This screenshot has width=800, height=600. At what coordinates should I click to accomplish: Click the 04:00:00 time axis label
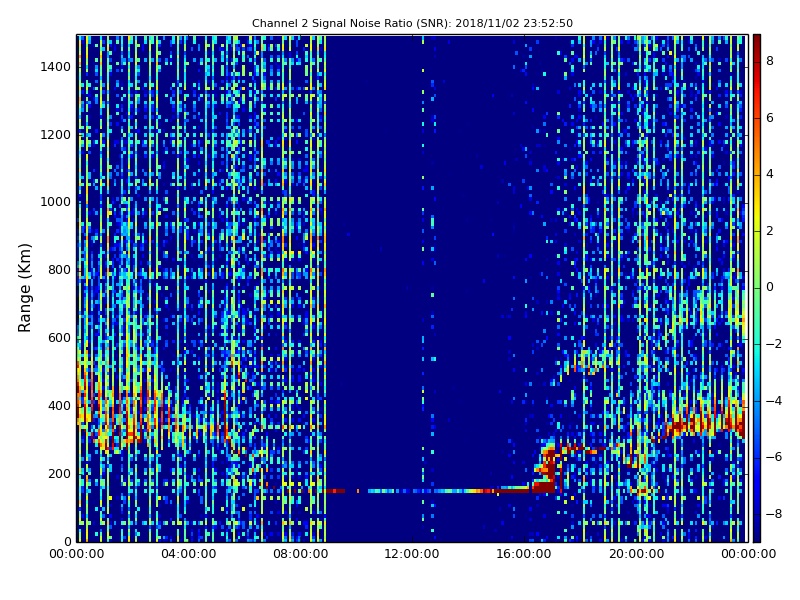(x=189, y=554)
